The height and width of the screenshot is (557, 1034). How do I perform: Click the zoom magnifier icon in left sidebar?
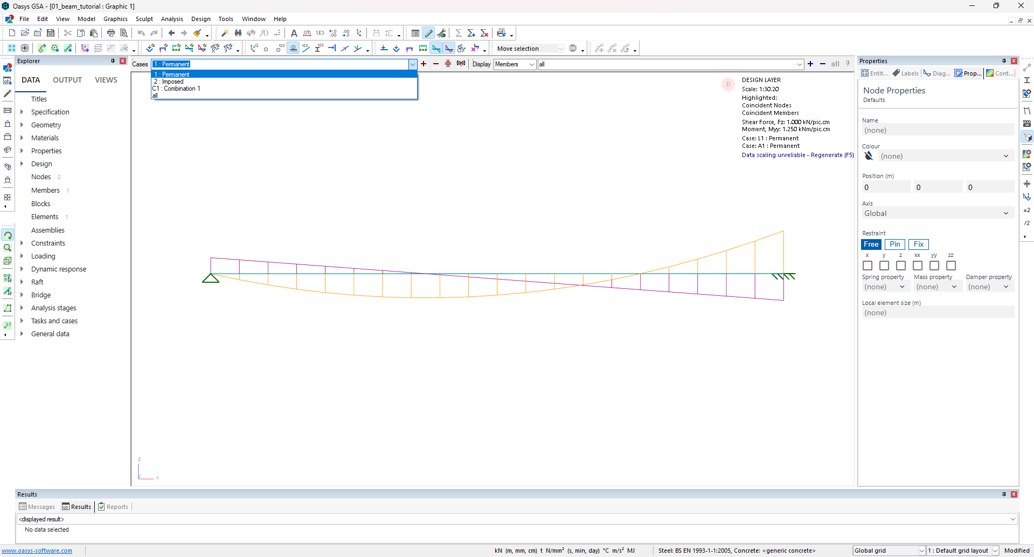[8, 249]
